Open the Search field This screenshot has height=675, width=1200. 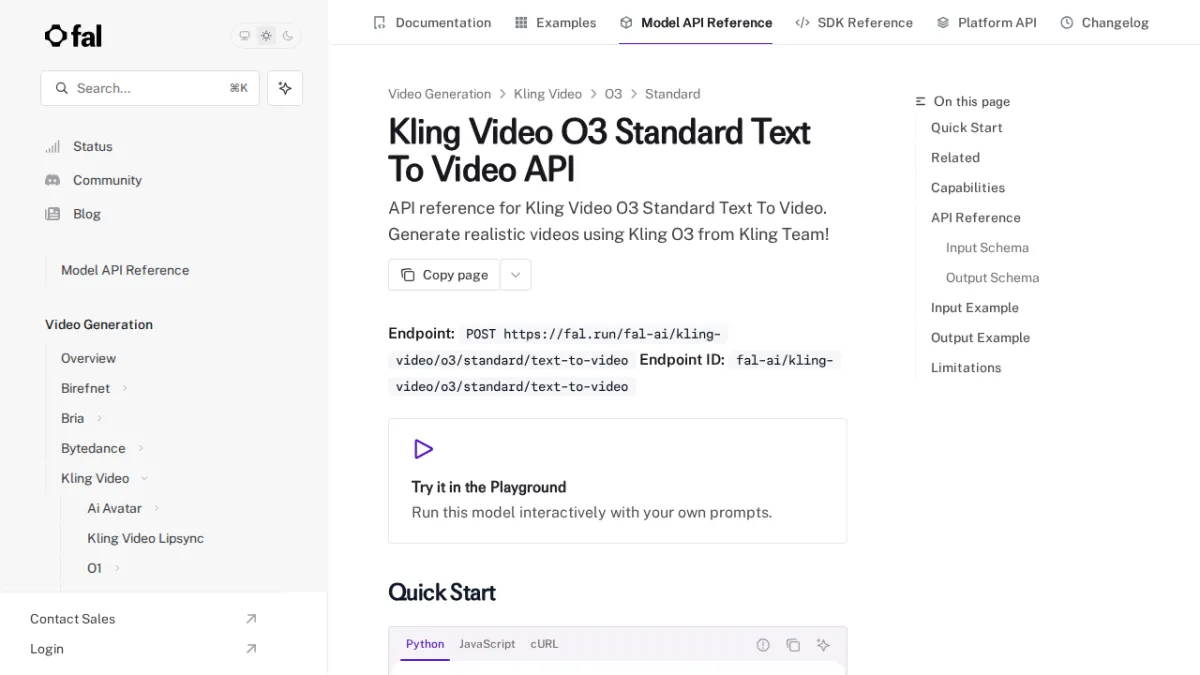[x=150, y=88]
